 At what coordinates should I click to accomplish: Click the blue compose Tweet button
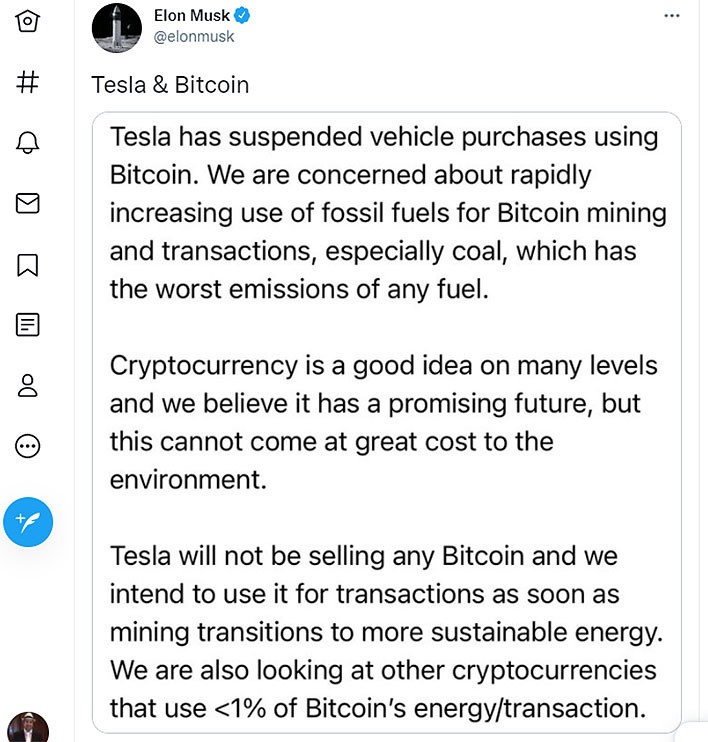[x=28, y=521]
